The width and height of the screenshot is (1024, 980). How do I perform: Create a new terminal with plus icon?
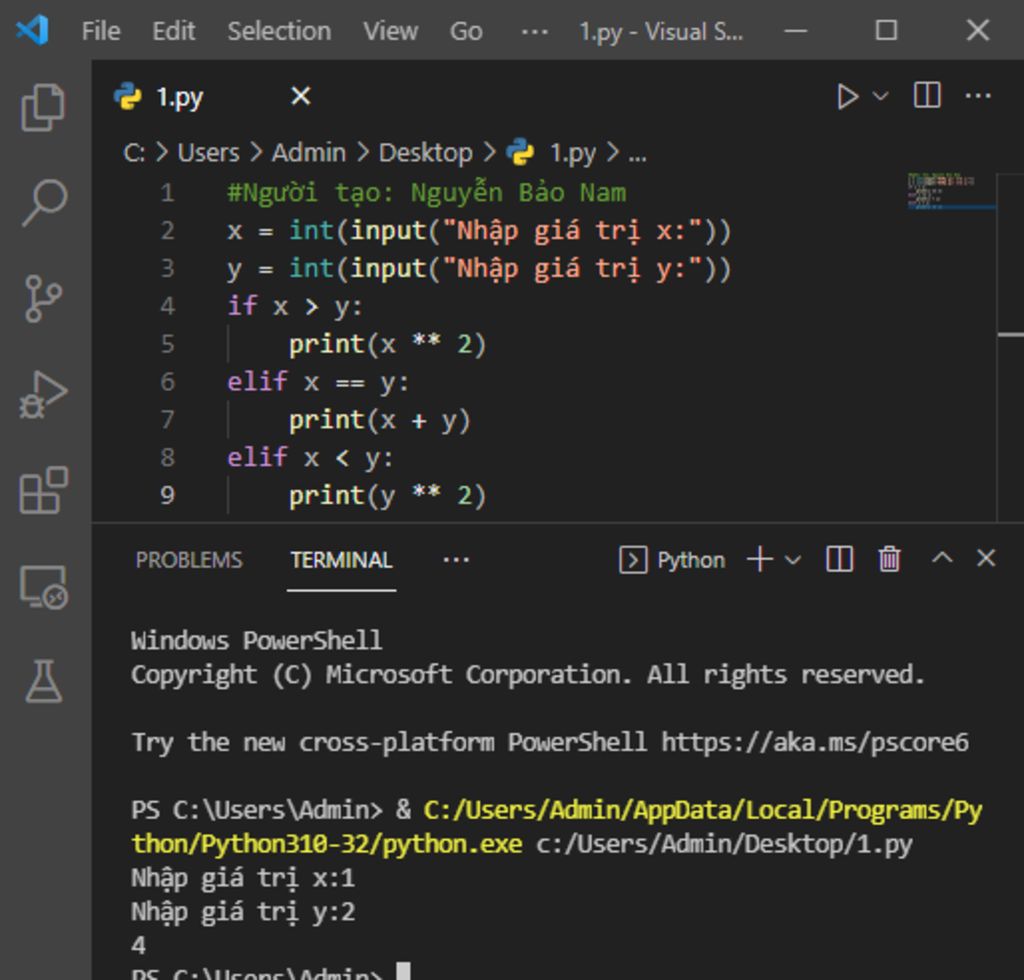(x=760, y=560)
